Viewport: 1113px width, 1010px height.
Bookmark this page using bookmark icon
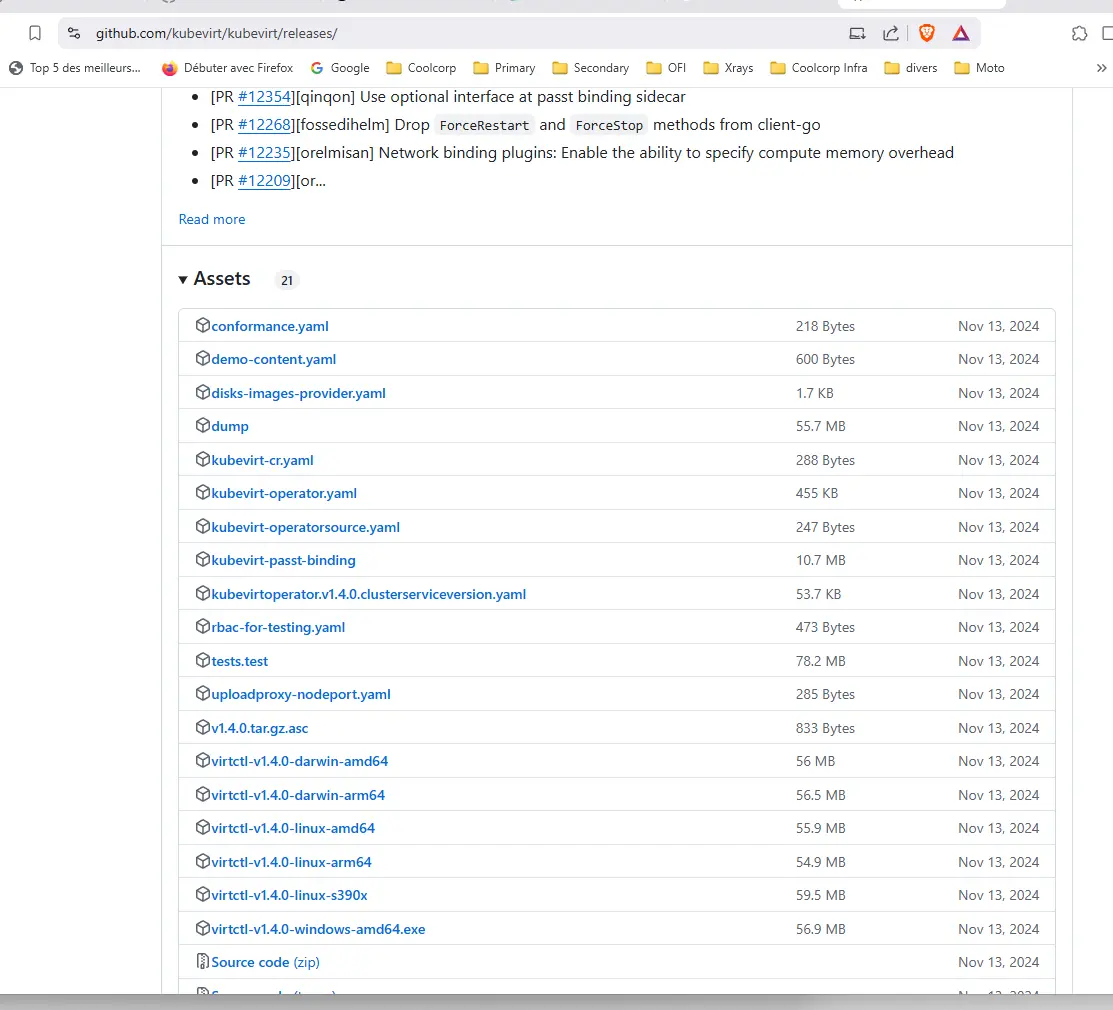pos(35,33)
